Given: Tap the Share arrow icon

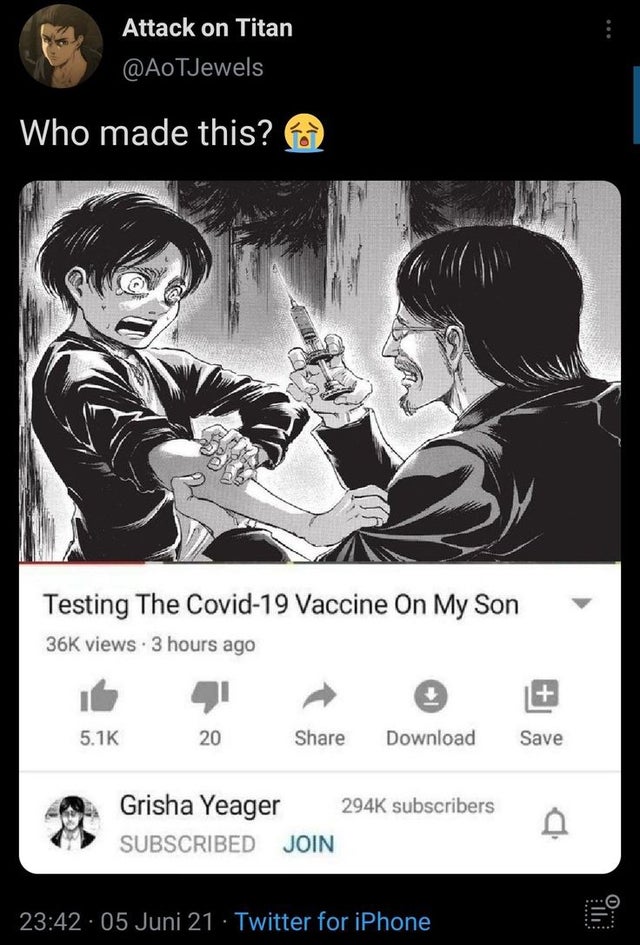Looking at the screenshot, I should coord(319,696).
